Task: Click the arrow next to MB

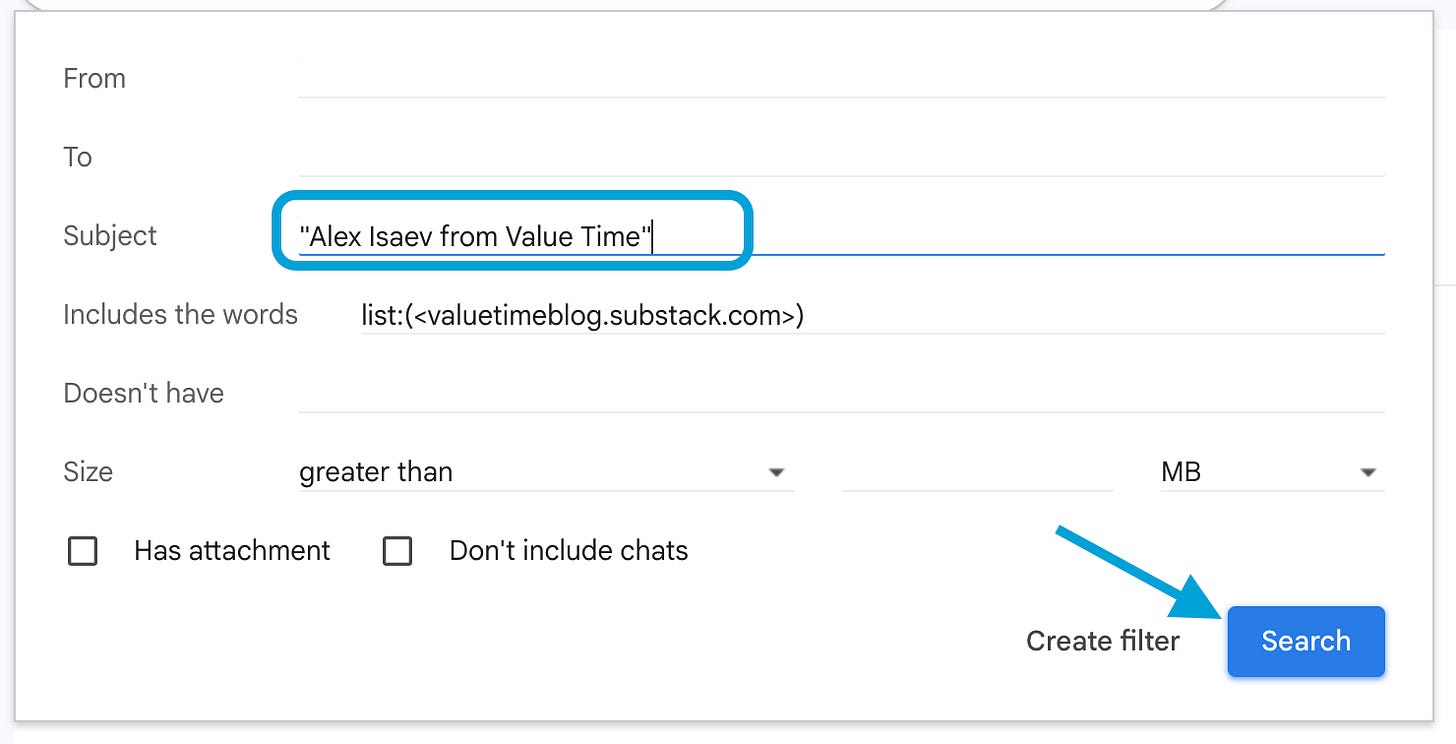Action: click(x=1368, y=472)
